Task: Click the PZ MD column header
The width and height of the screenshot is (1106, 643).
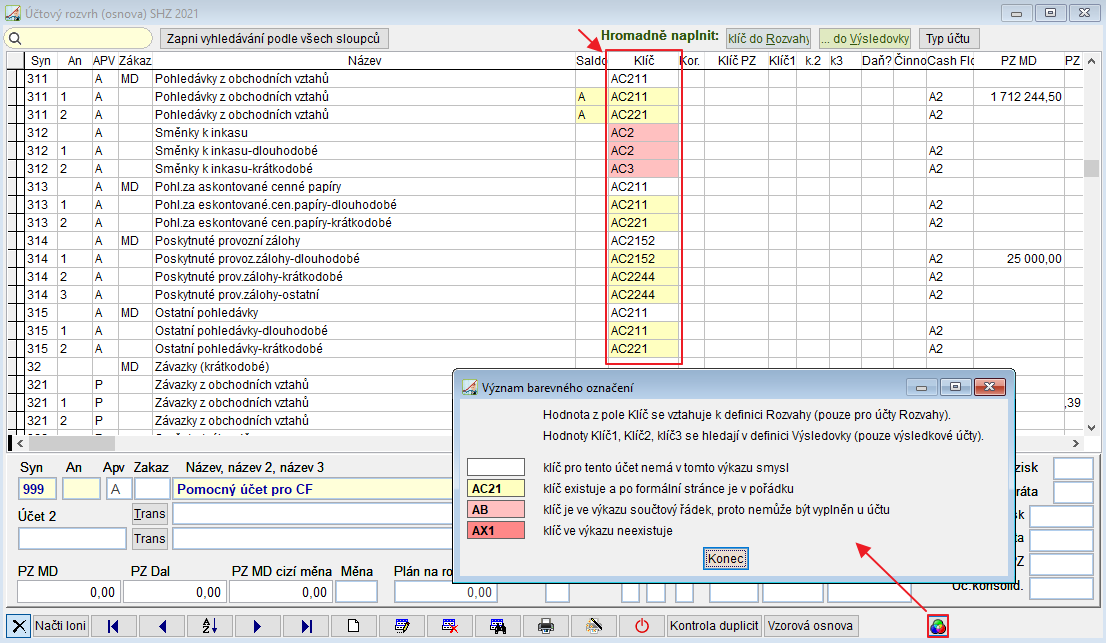Action: pyautogui.click(x=1019, y=61)
